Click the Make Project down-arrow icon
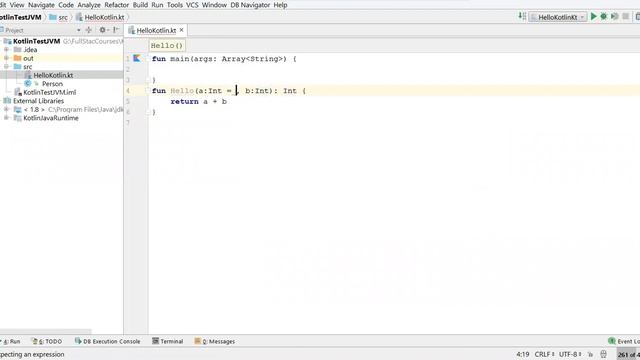Screen dimensions: 640x360 (x=522, y=16)
